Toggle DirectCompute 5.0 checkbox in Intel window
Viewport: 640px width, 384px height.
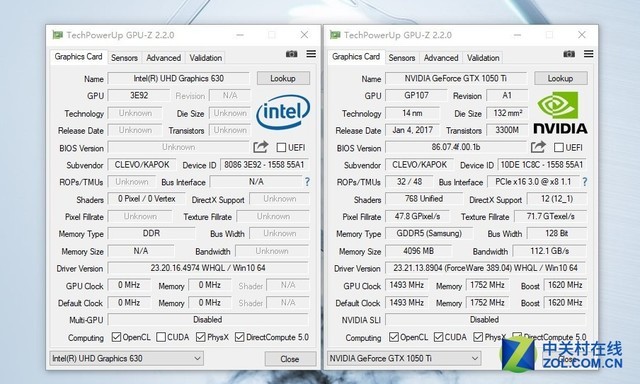[x=240, y=337]
